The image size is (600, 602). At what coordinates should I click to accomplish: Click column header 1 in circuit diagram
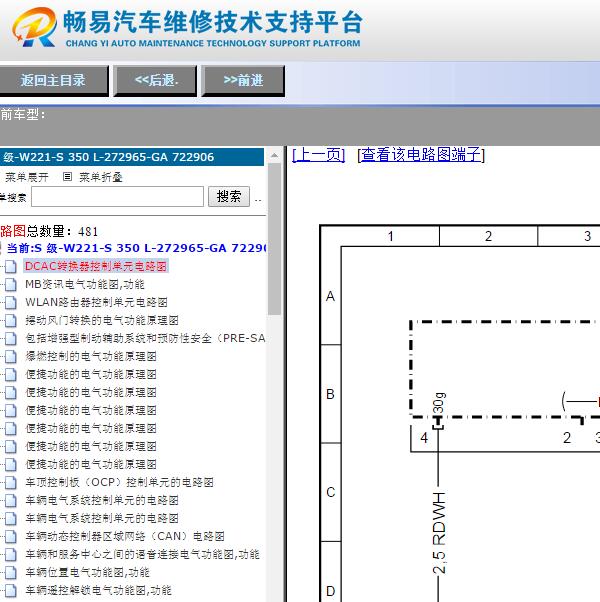pyautogui.click(x=390, y=236)
